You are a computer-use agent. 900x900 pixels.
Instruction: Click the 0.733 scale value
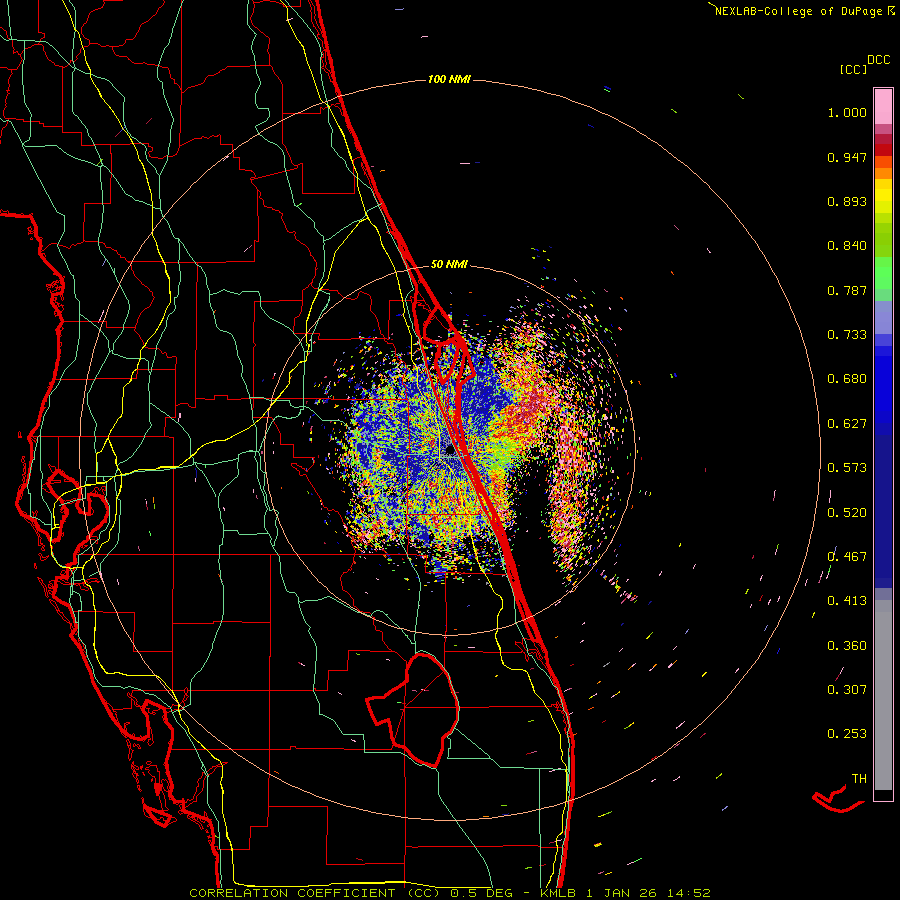(x=847, y=335)
